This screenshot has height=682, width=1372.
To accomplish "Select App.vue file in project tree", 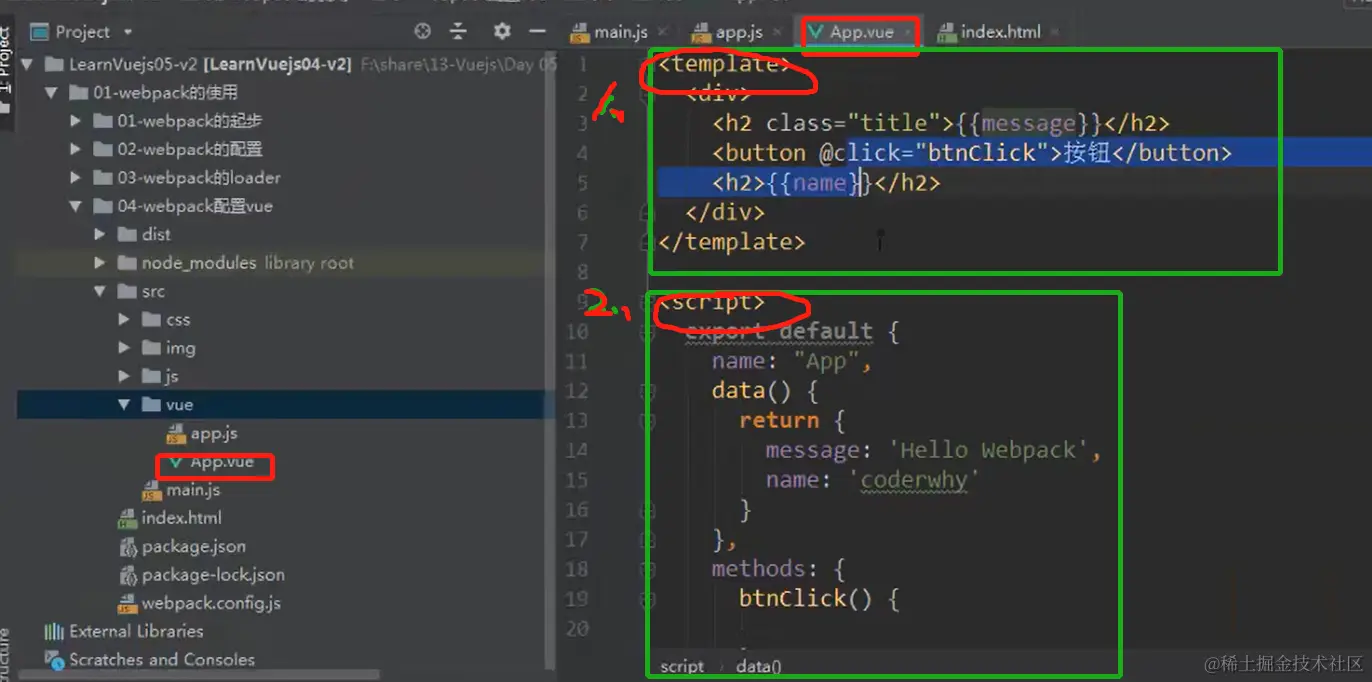I will pos(222,462).
